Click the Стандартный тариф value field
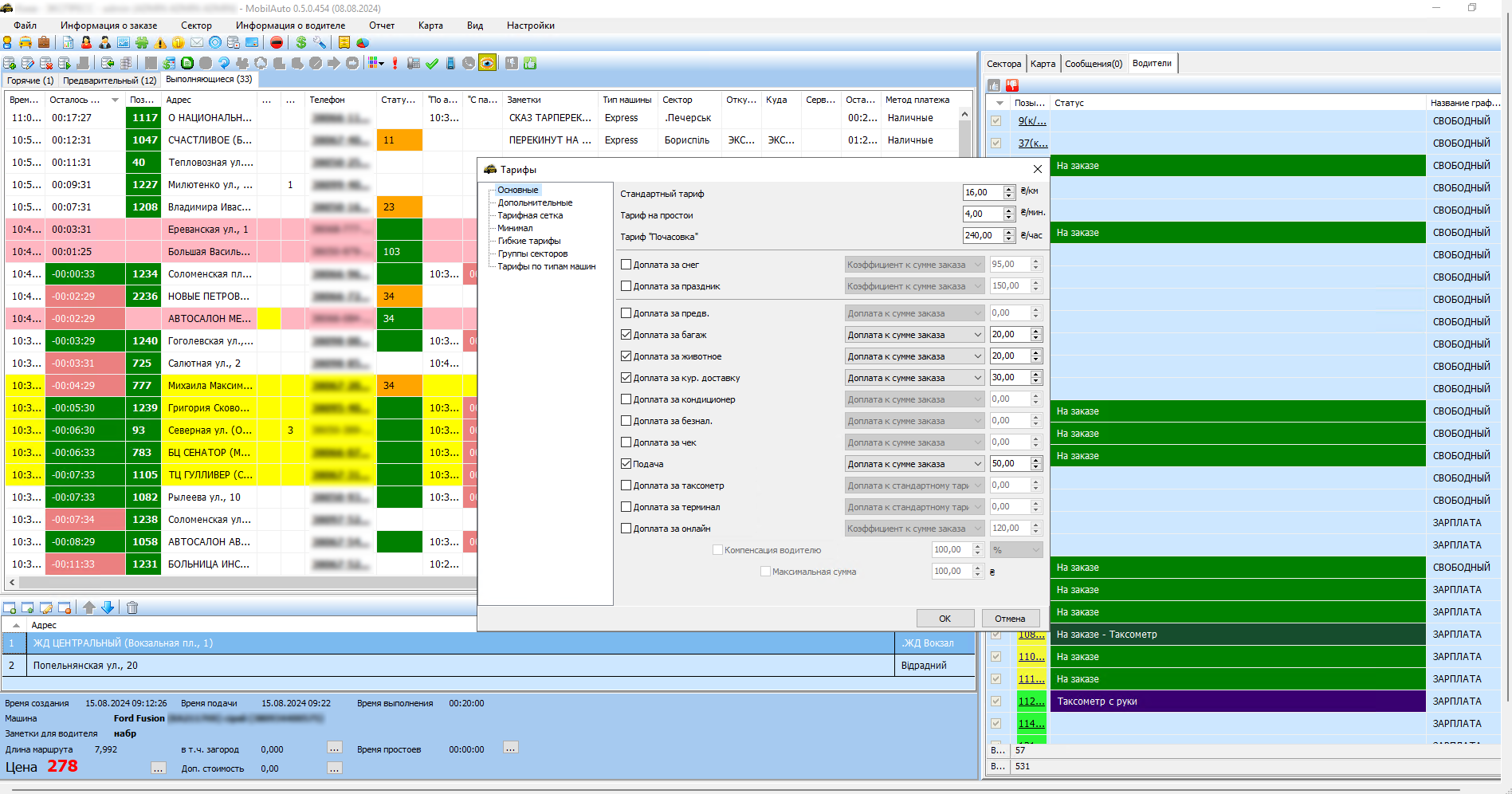The height and width of the screenshot is (794, 1512). (x=982, y=192)
